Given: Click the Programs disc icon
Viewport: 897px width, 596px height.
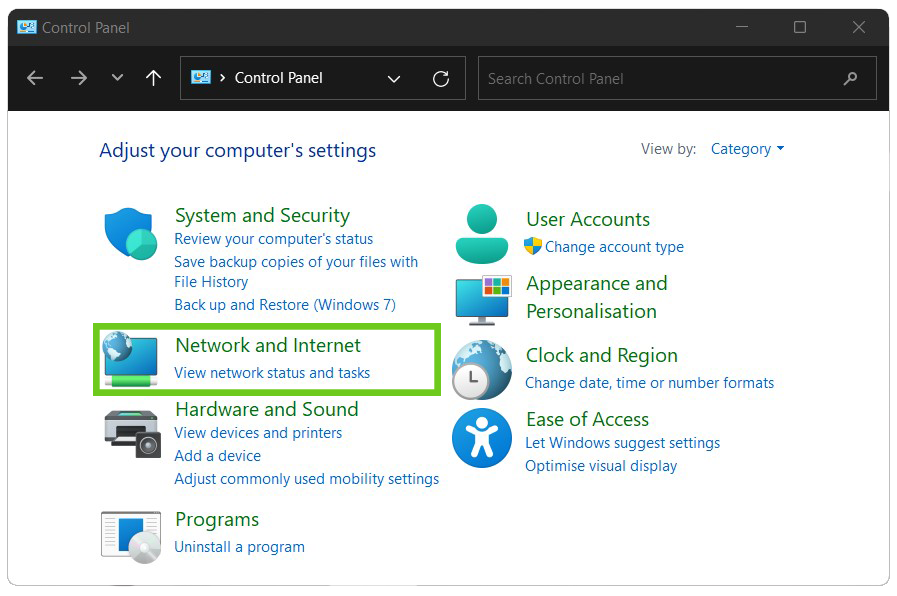Looking at the screenshot, I should click(x=131, y=536).
